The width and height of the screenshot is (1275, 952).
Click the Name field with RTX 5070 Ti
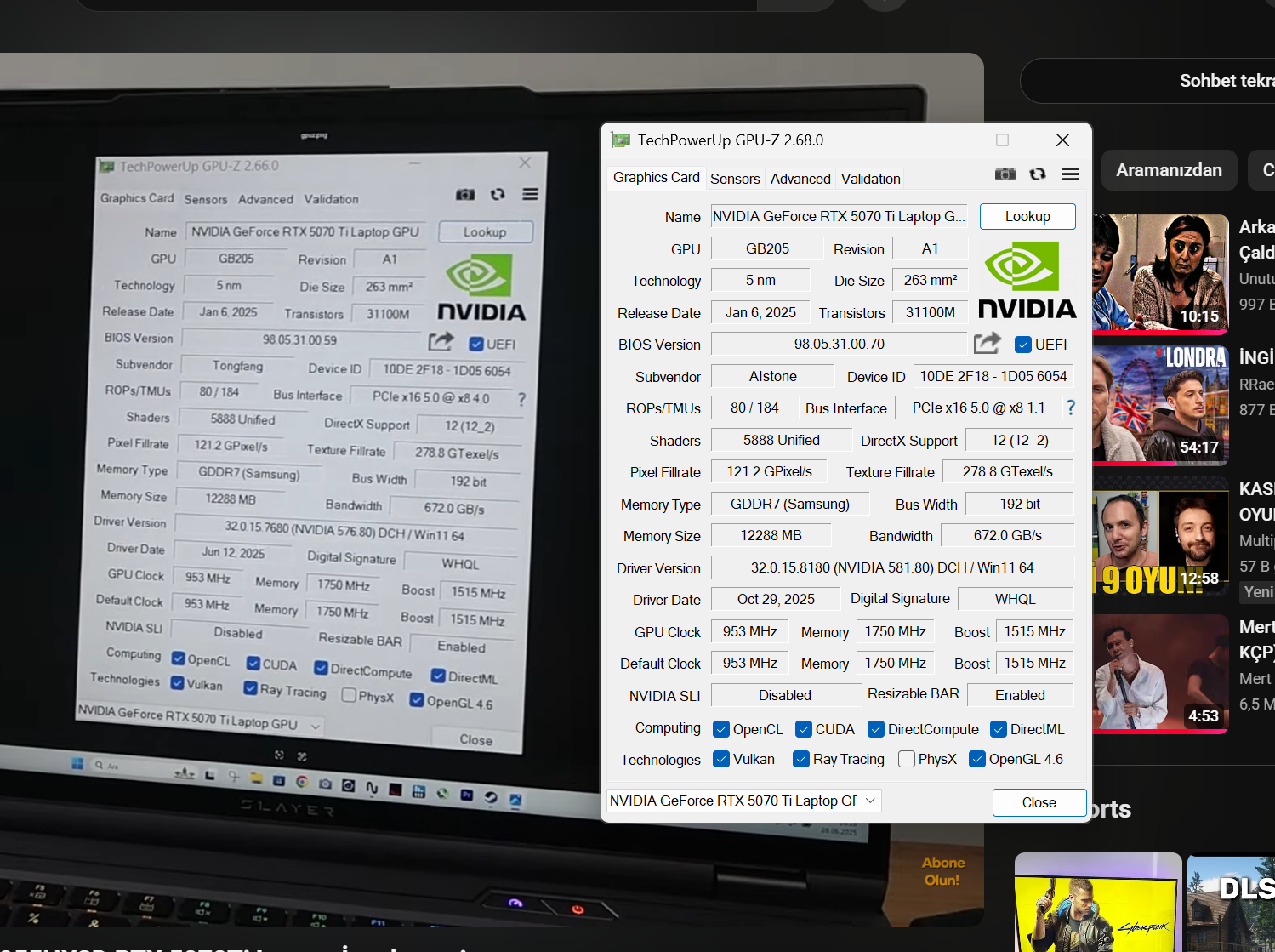(x=840, y=216)
